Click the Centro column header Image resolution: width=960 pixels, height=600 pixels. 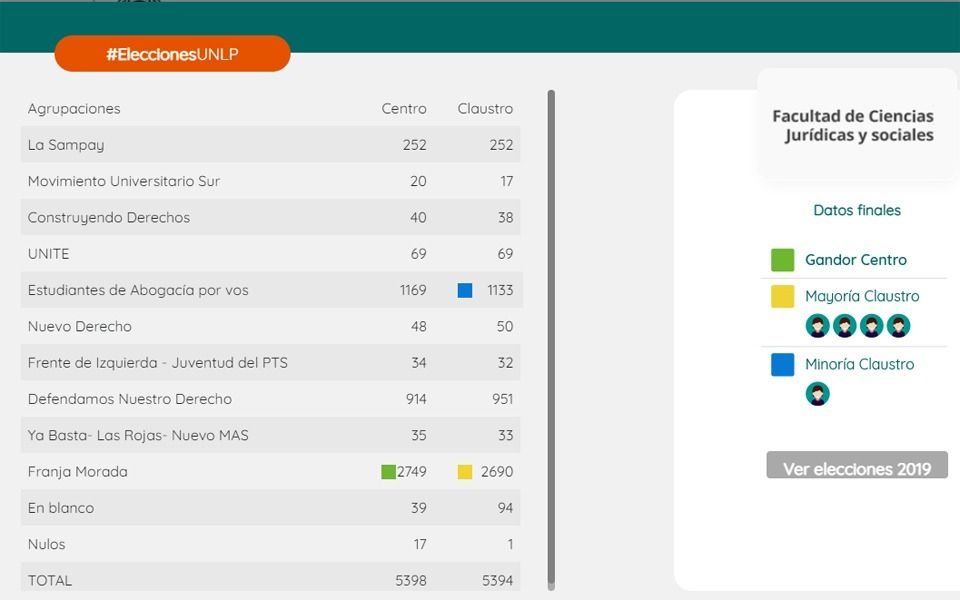(403, 109)
